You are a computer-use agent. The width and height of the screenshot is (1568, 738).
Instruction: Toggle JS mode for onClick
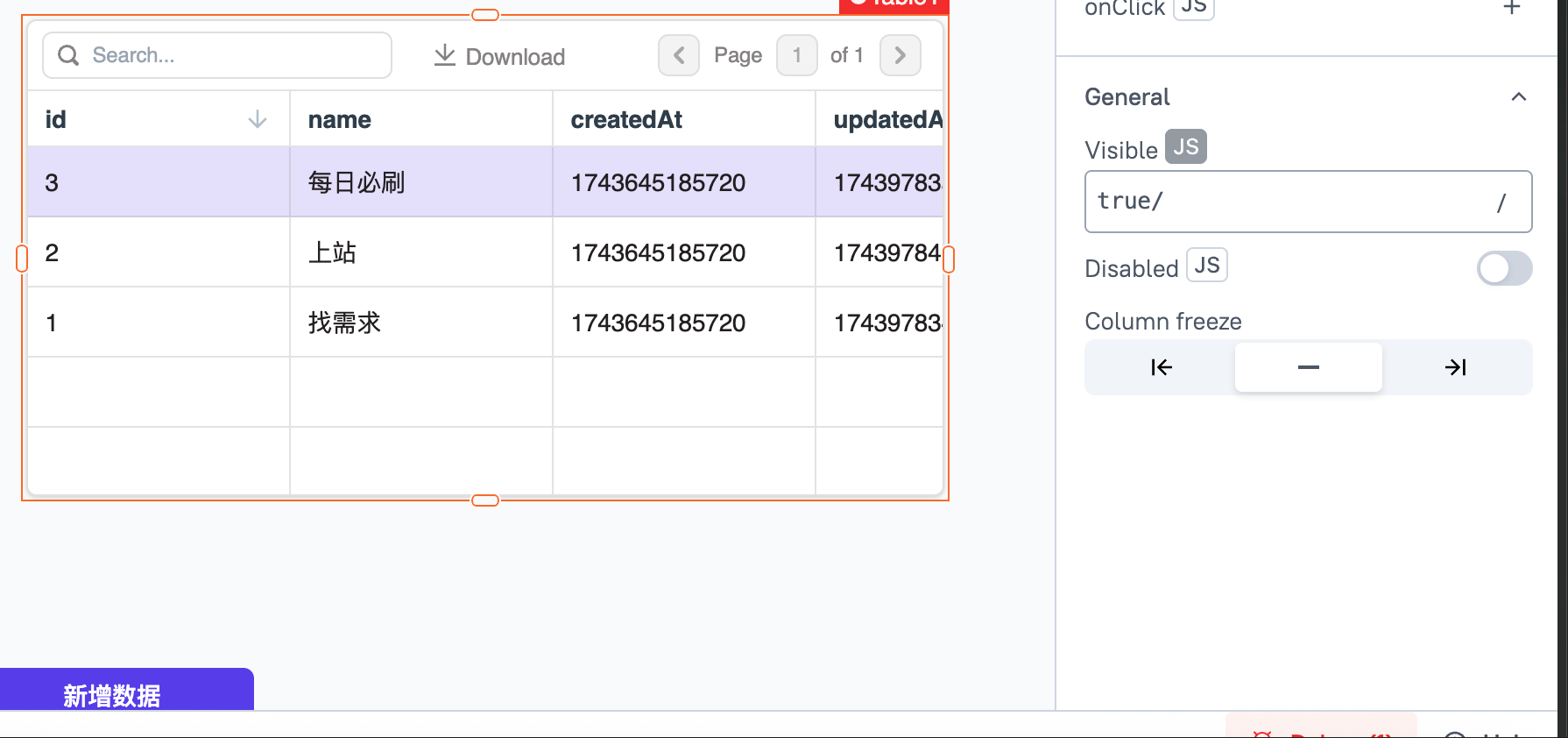[x=1193, y=7]
